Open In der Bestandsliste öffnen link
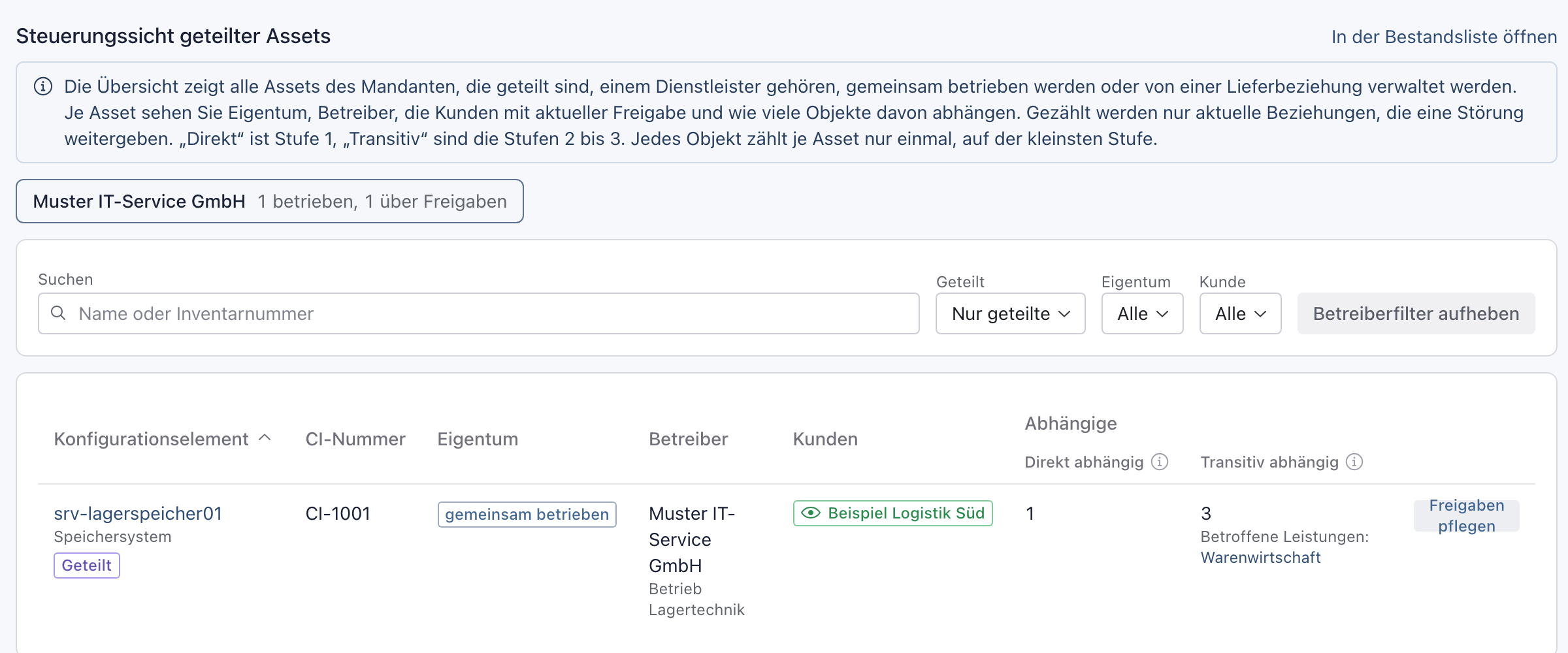The image size is (1568, 653). pos(1444,37)
